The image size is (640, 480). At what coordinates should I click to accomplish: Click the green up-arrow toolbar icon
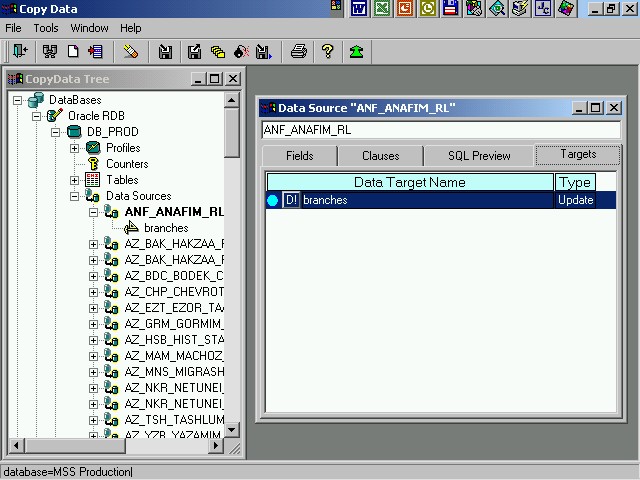356,51
